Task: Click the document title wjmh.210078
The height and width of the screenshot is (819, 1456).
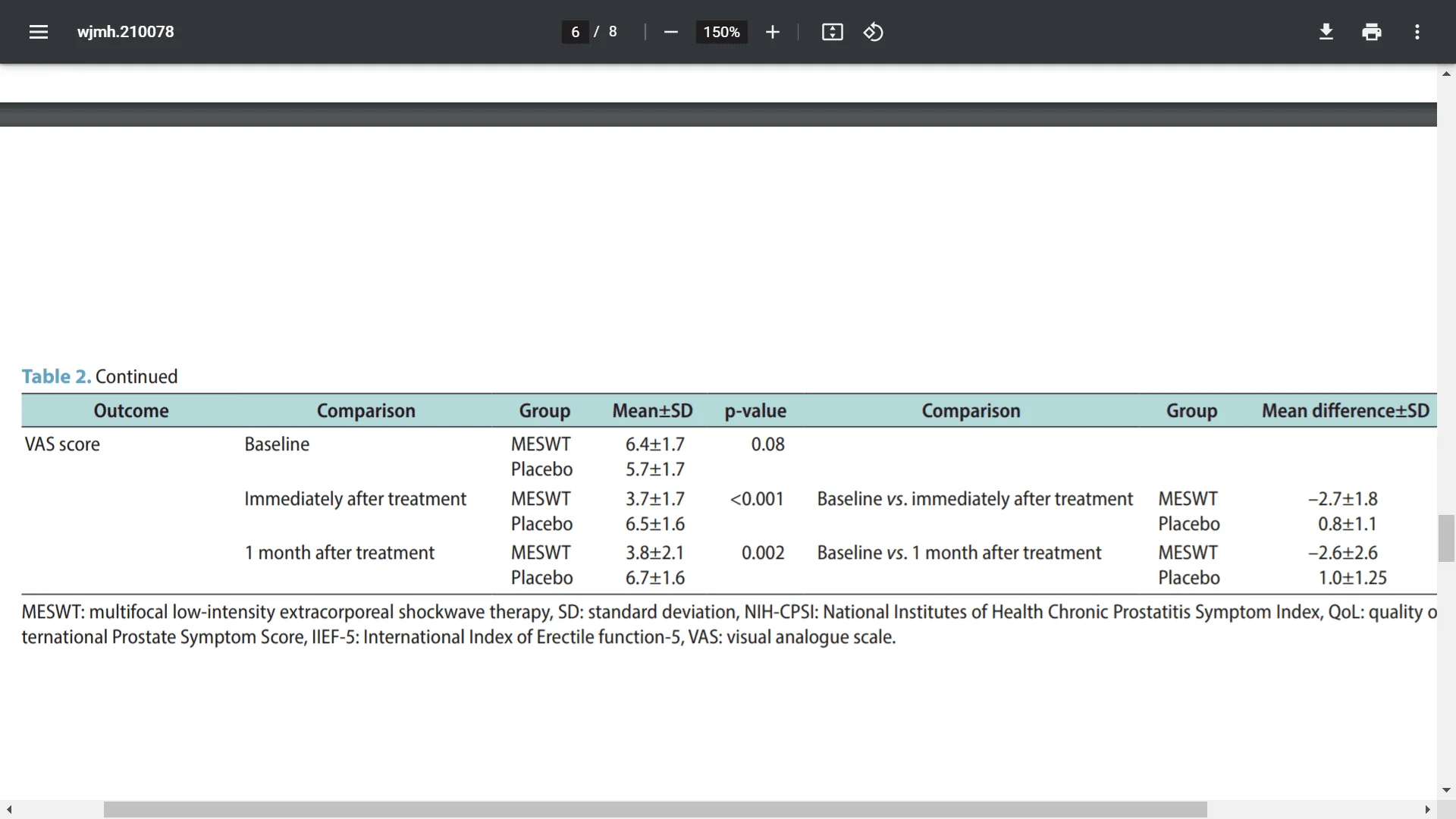Action: (126, 32)
